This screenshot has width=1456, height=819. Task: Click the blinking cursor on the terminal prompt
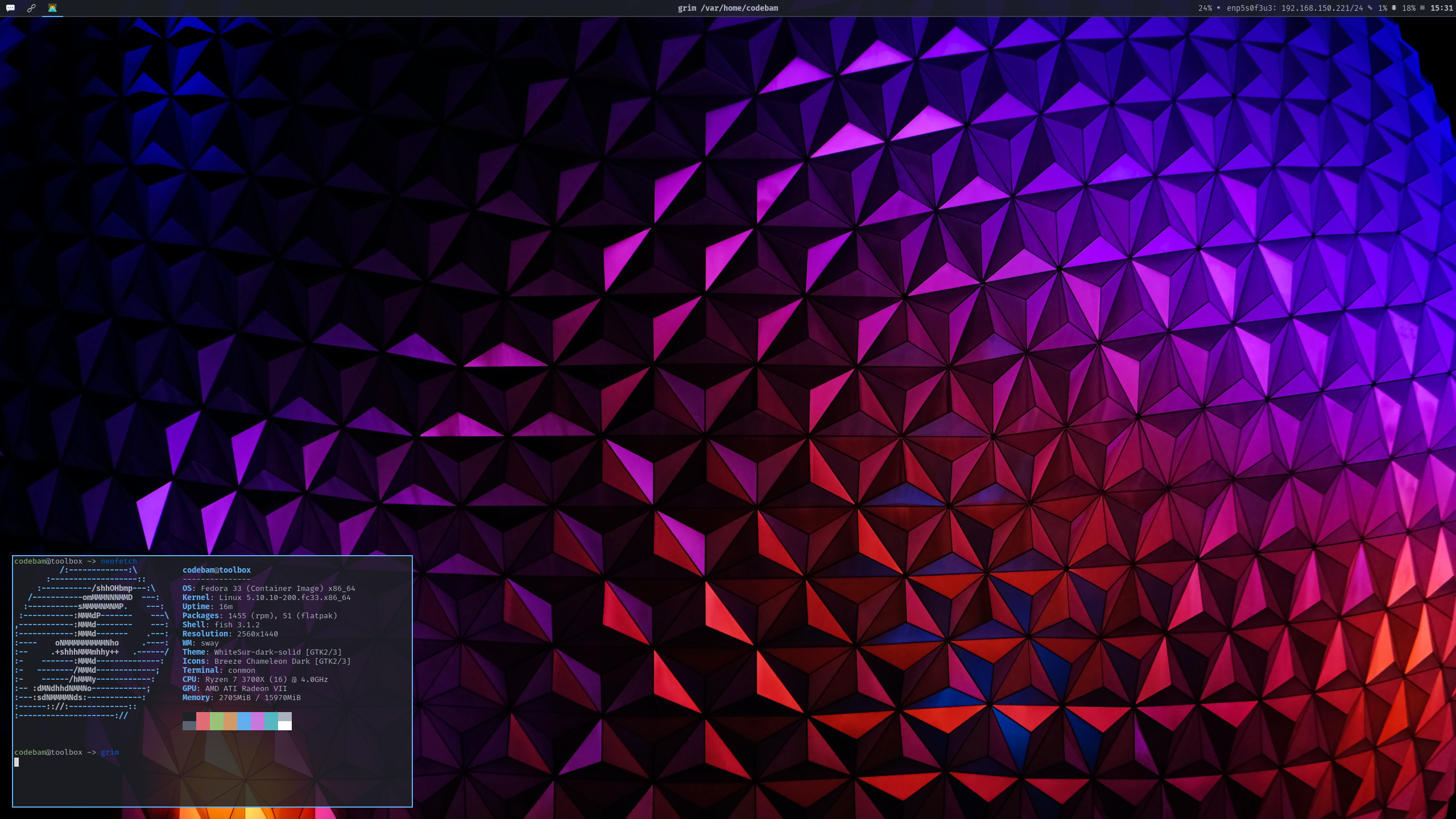point(16,762)
